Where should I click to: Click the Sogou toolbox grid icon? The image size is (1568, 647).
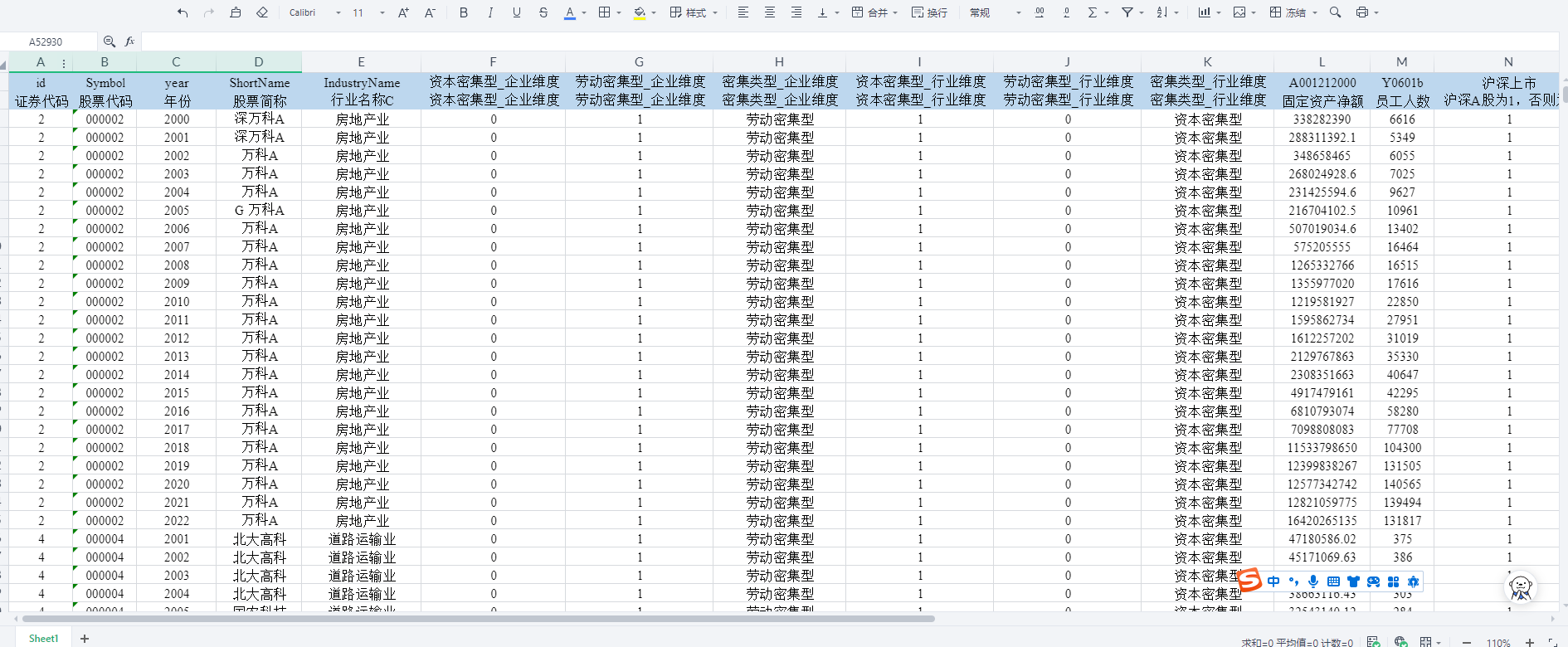coord(1393,581)
